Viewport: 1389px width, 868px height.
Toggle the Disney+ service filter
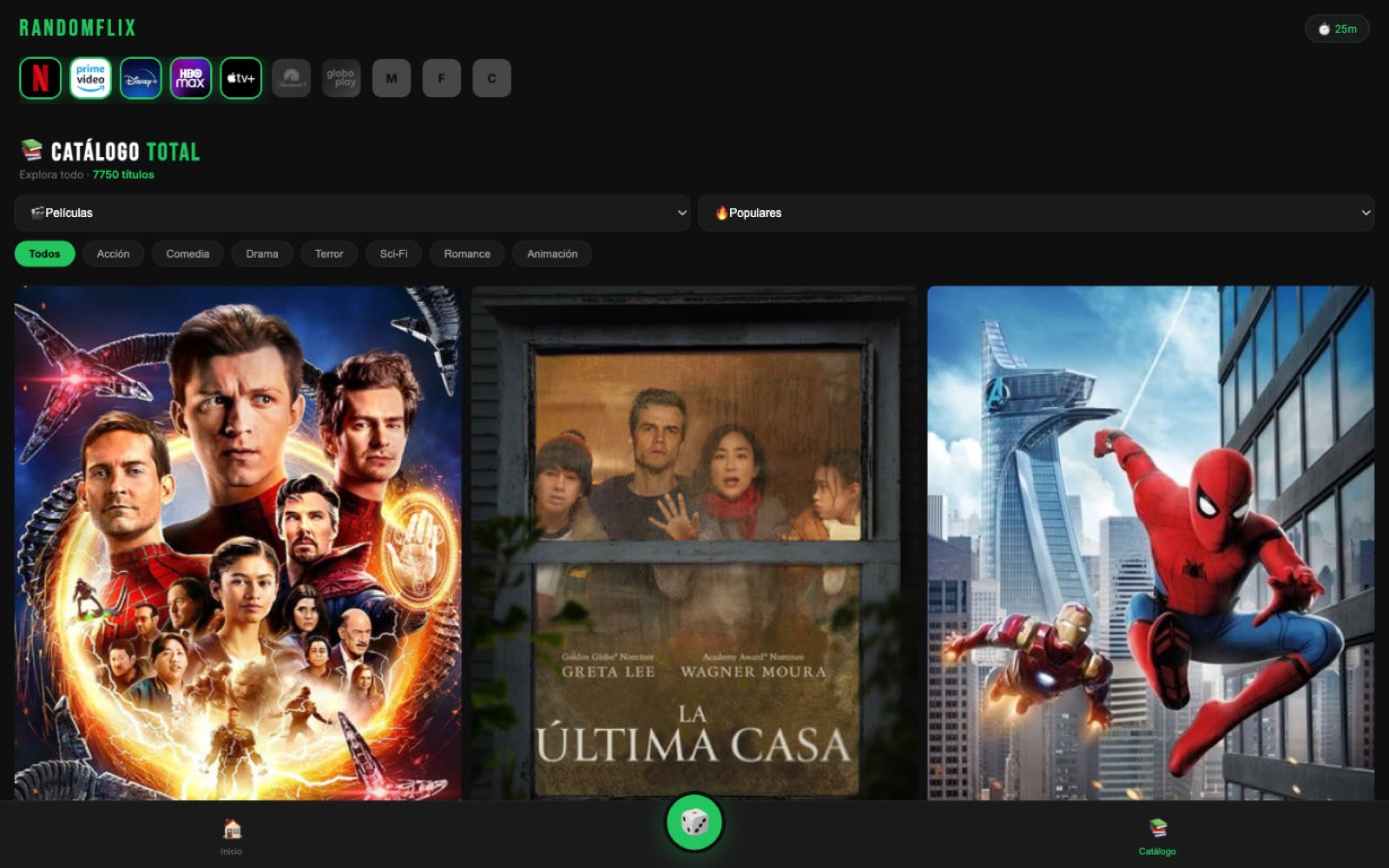pos(141,78)
